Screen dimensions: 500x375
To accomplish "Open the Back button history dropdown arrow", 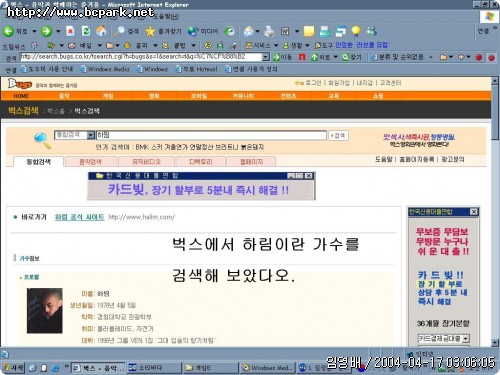I will pos(34,31).
